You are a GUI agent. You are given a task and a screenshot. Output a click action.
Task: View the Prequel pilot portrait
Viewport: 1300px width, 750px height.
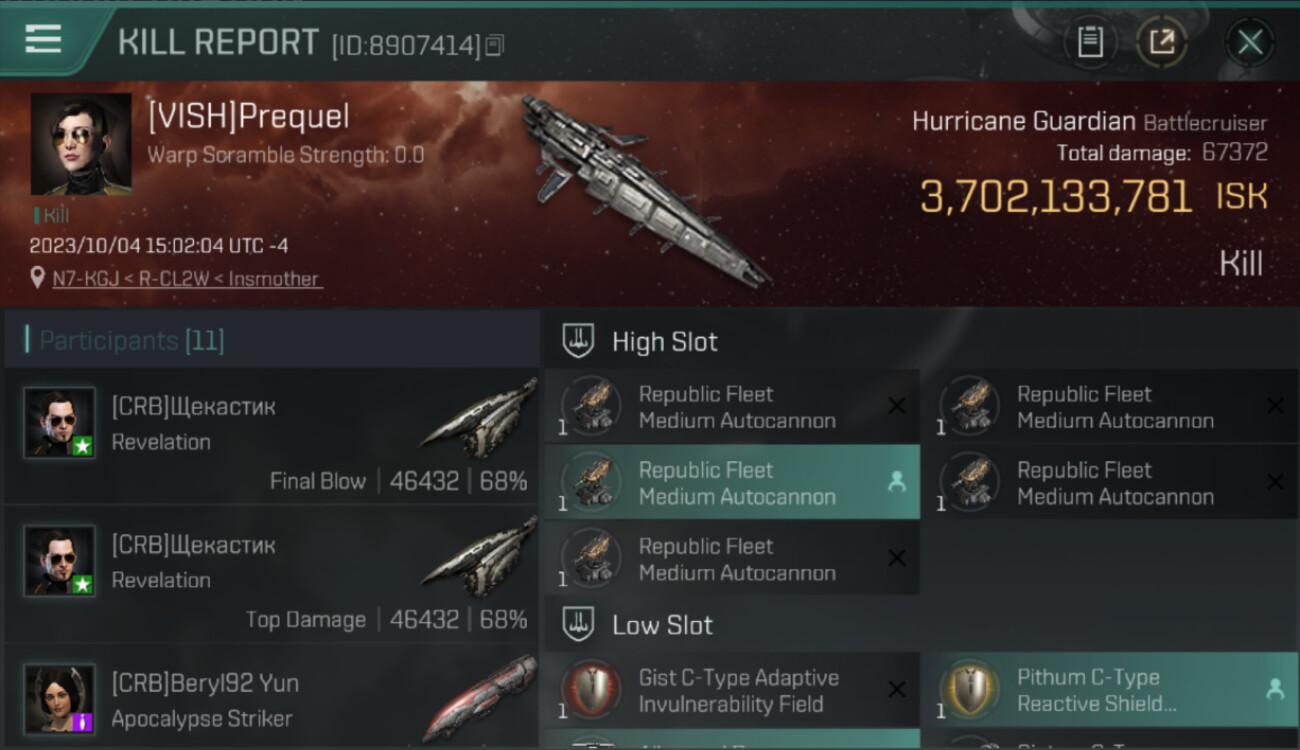[80, 144]
